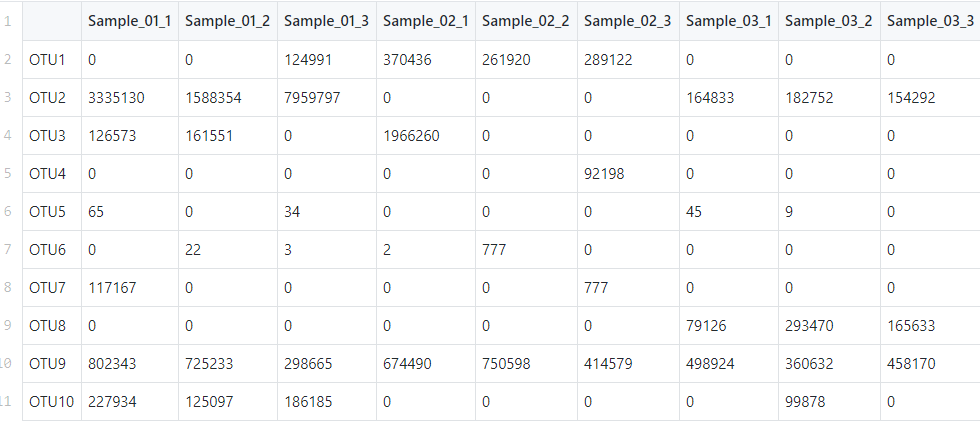The height and width of the screenshot is (421, 980).
Task: Select the OTU6 row label
Action: point(52,250)
